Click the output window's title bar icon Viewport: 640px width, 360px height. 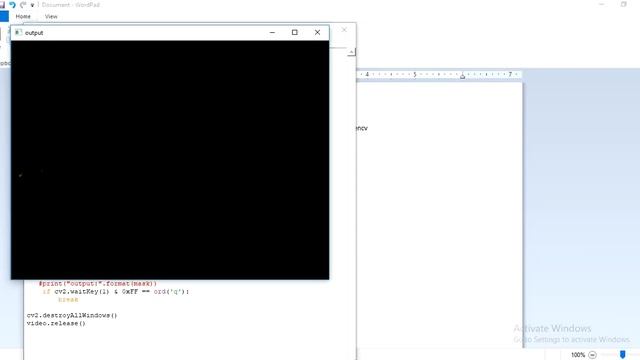(18, 32)
